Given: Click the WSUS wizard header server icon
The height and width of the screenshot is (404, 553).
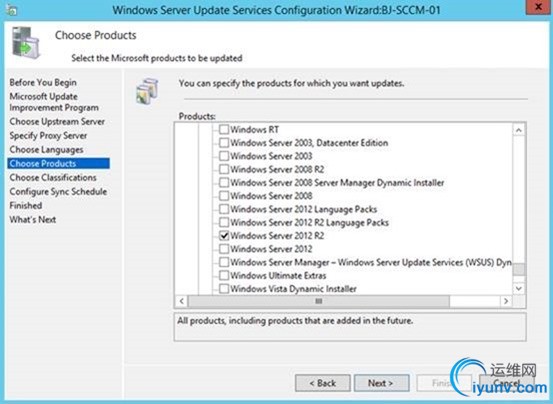Looking at the screenshot, I should [x=26, y=43].
